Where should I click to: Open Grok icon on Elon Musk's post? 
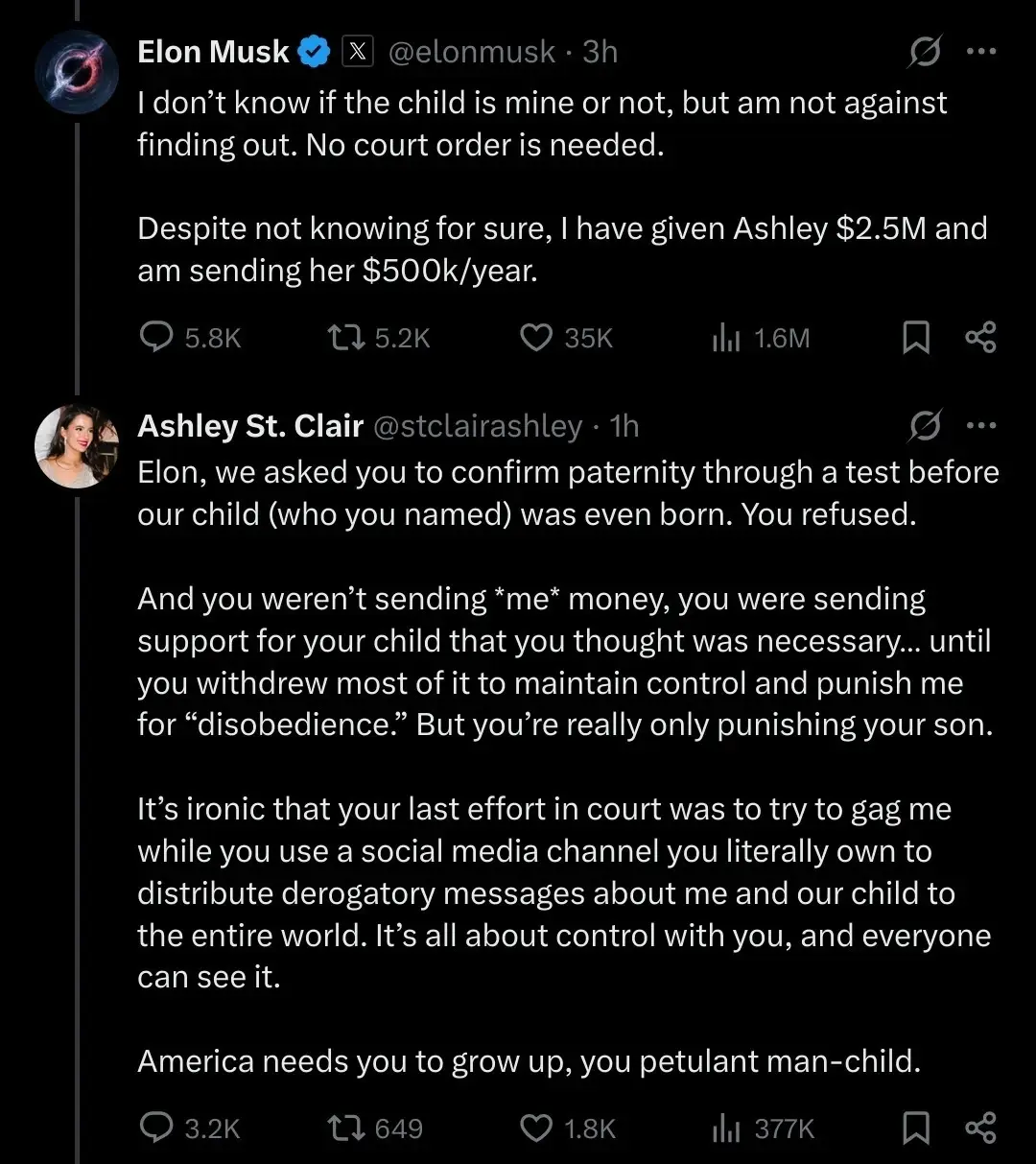click(925, 53)
